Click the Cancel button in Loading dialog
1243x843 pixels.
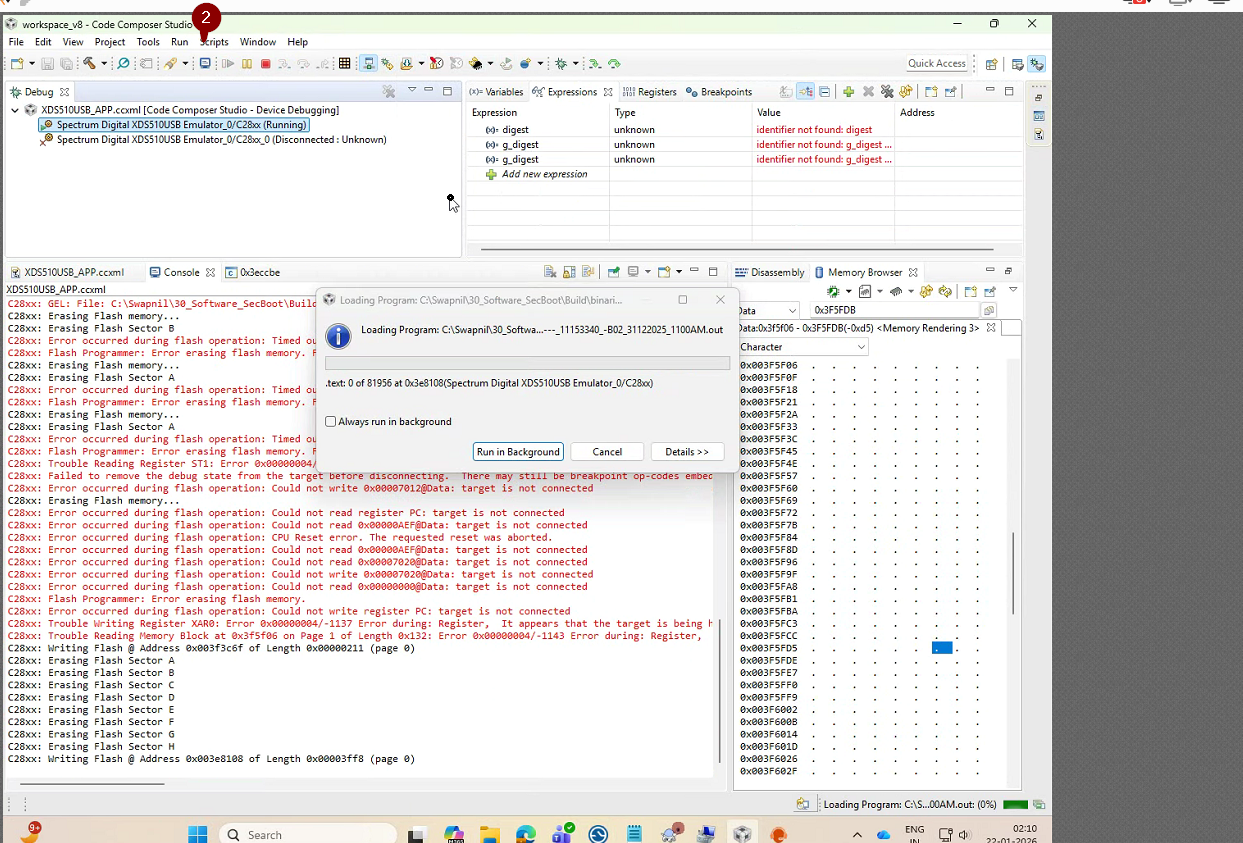pyautogui.click(x=607, y=452)
